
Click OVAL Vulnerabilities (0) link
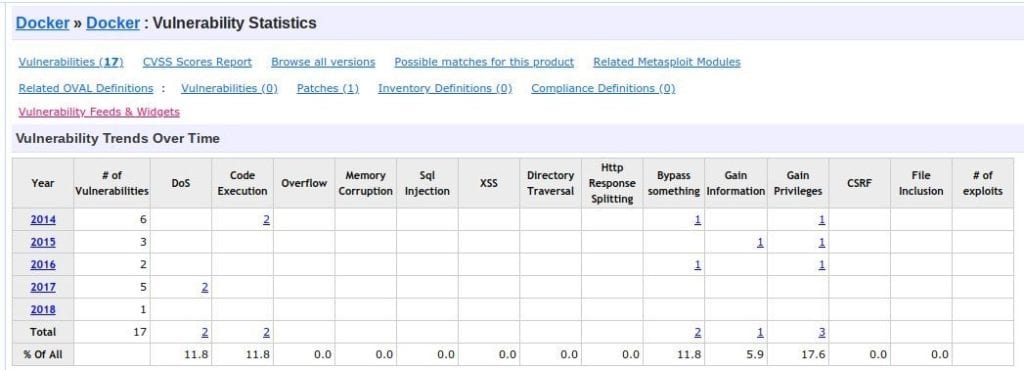(x=229, y=88)
